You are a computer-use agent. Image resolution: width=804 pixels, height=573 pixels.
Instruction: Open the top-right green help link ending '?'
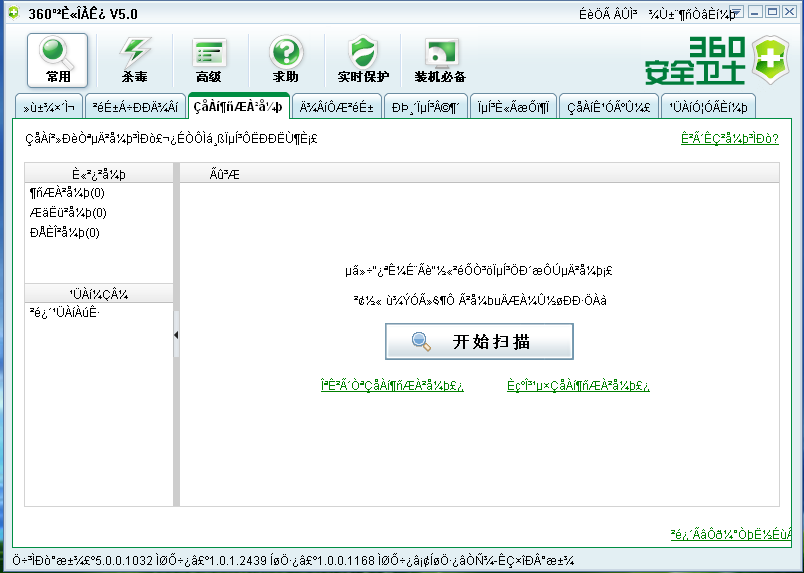pos(730,139)
